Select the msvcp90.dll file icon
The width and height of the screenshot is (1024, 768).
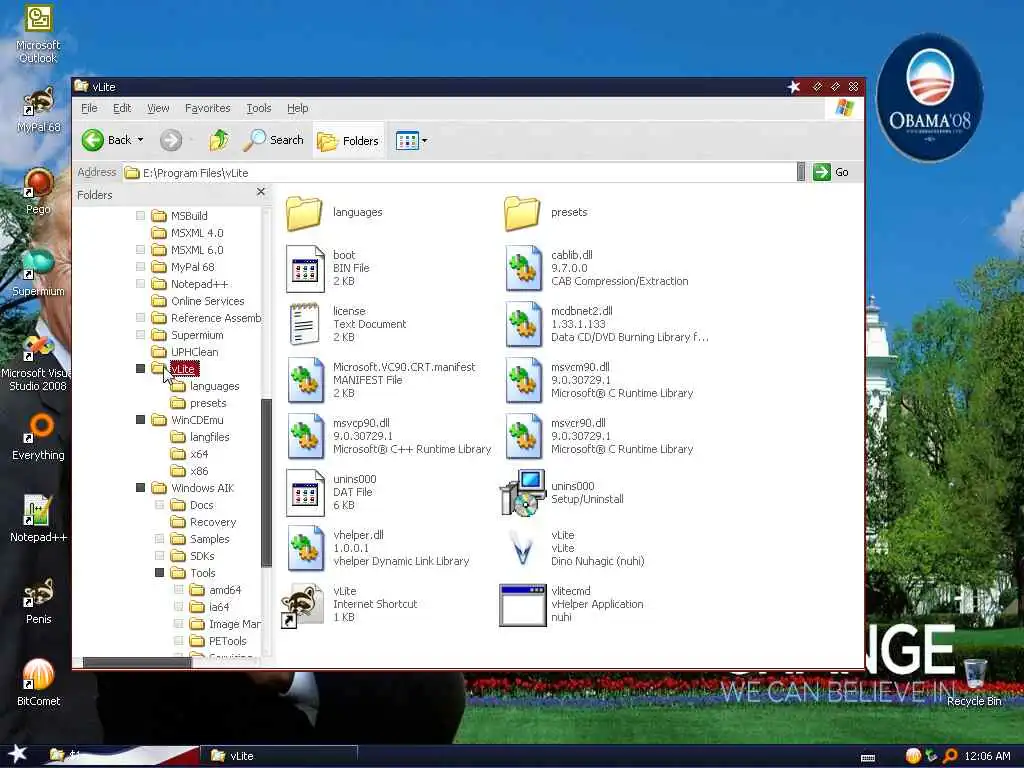click(305, 436)
